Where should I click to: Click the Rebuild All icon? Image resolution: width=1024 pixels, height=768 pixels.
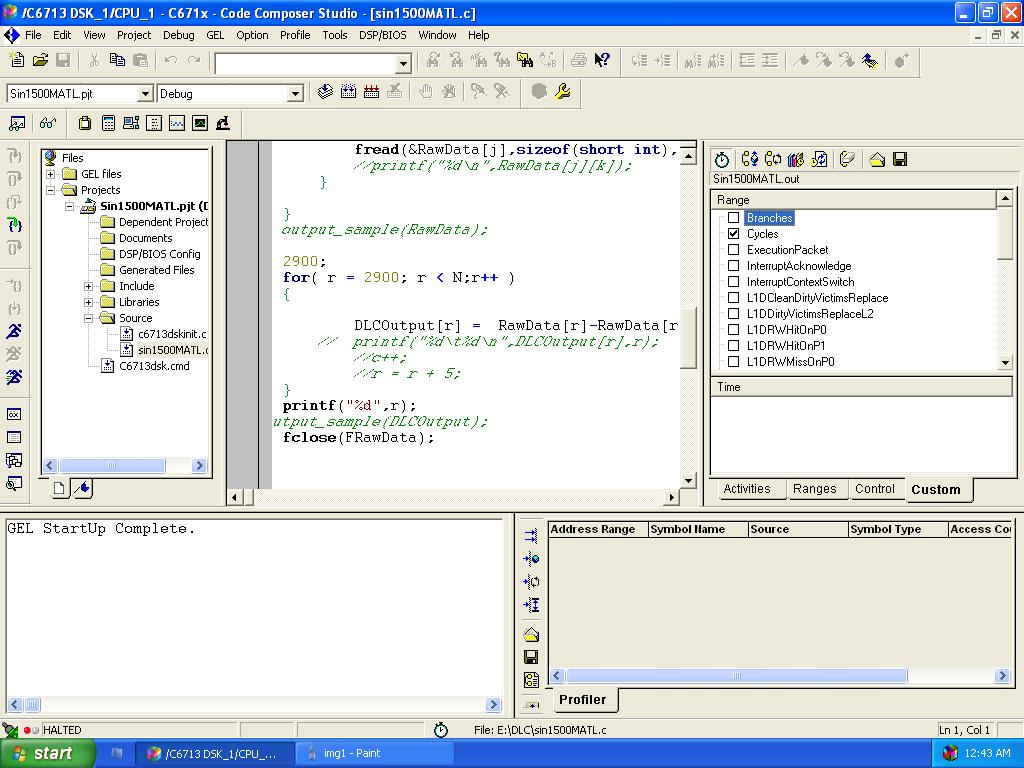[x=372, y=92]
